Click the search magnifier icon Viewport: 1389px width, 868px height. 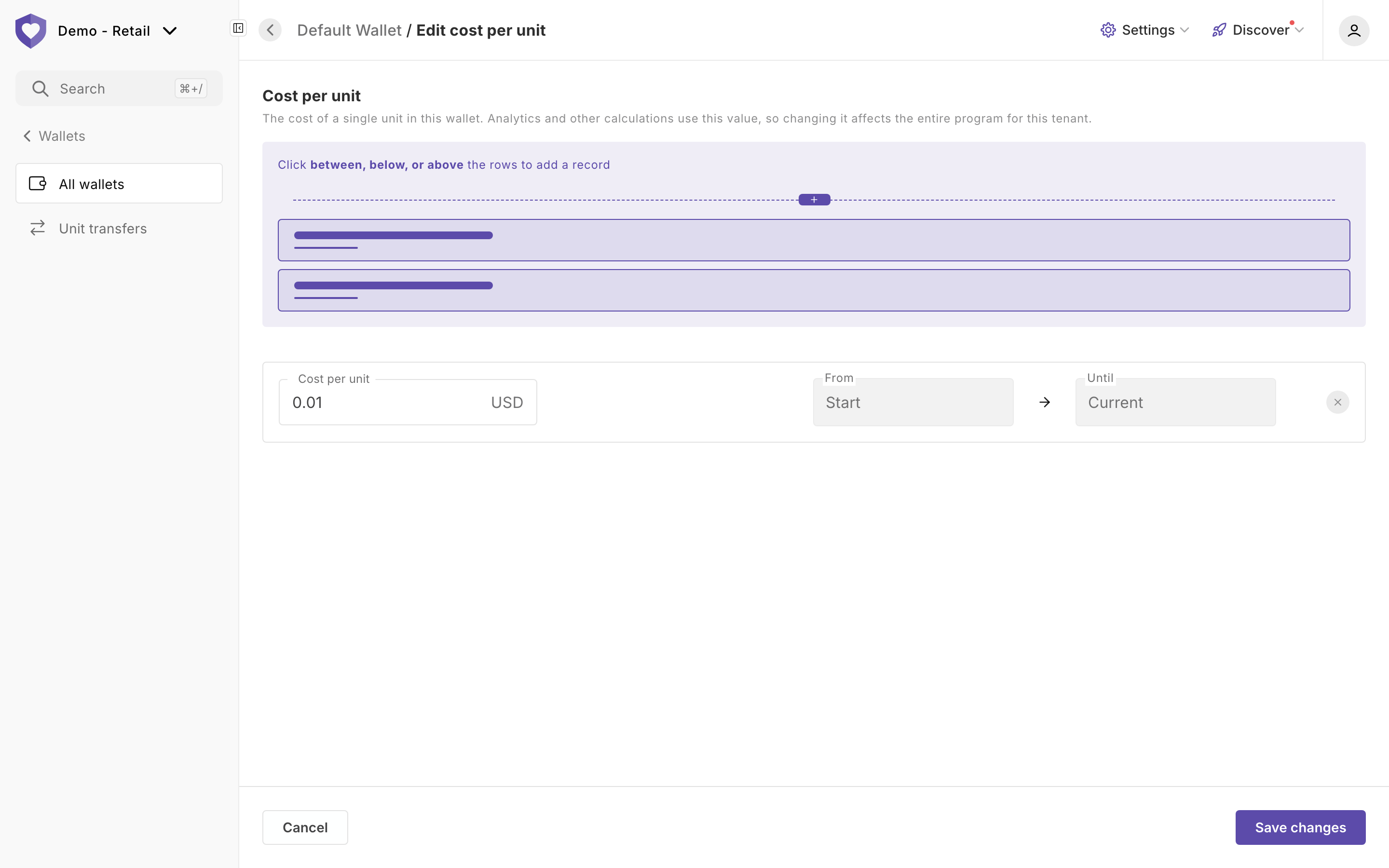tap(40, 88)
